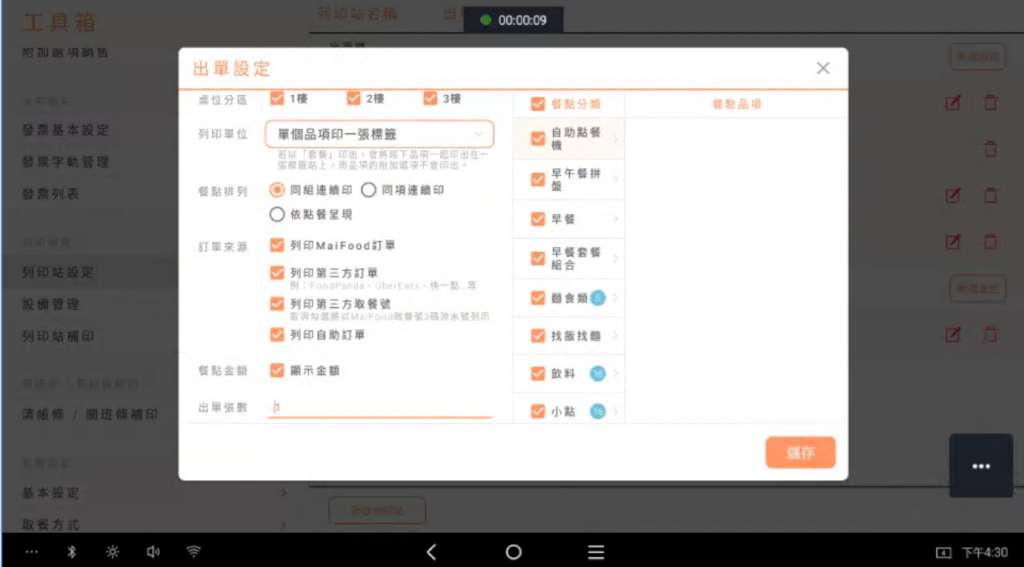Image resolution: width=1024 pixels, height=567 pixels.
Task: Click the floating three-dot overlay button
Action: point(980,466)
